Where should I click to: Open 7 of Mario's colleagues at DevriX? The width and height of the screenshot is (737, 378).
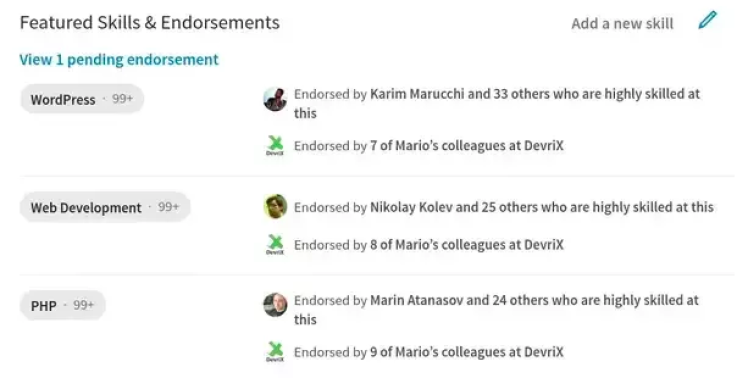[466, 146]
